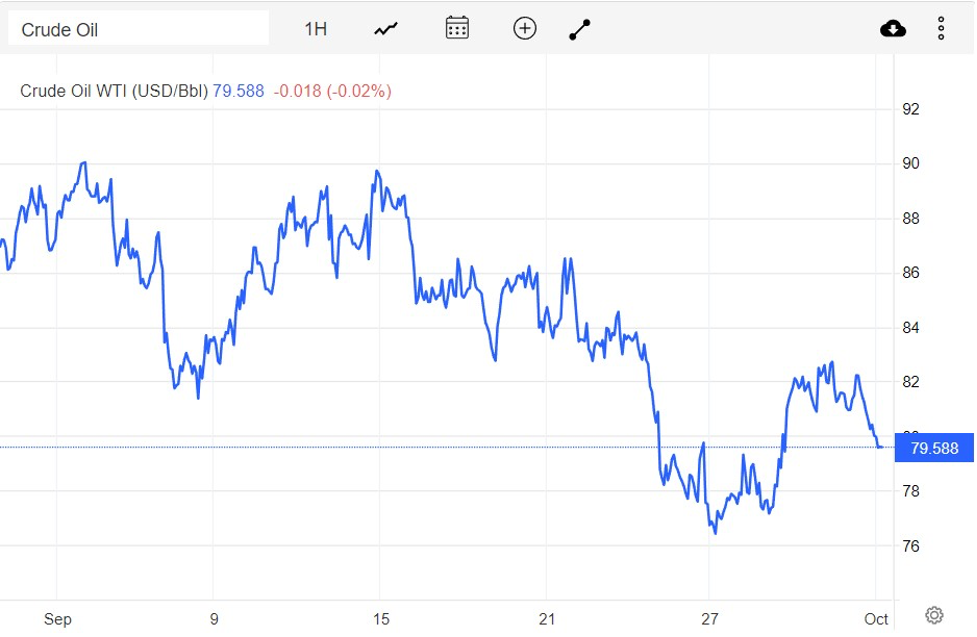This screenshot has width=977, height=637.
Task: Click the 9 date label on axis
Action: tap(214, 619)
